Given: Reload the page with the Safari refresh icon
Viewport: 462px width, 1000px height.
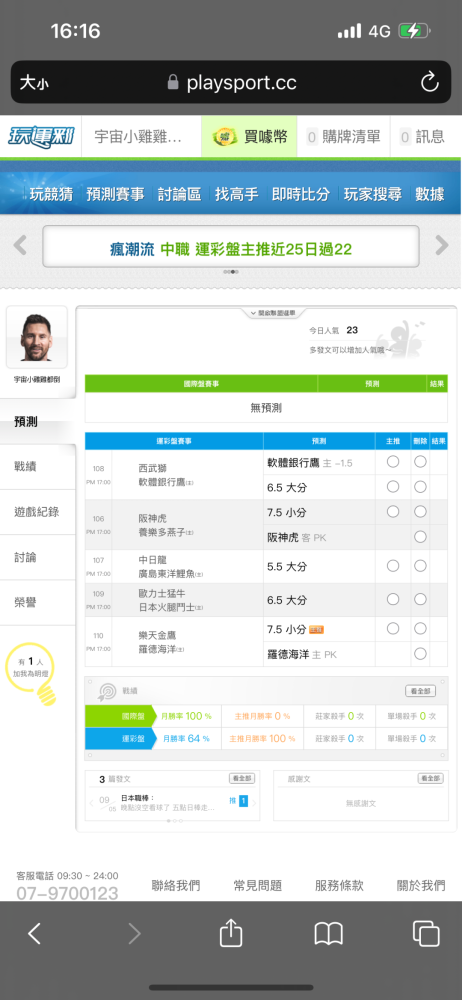Looking at the screenshot, I should tap(429, 82).
